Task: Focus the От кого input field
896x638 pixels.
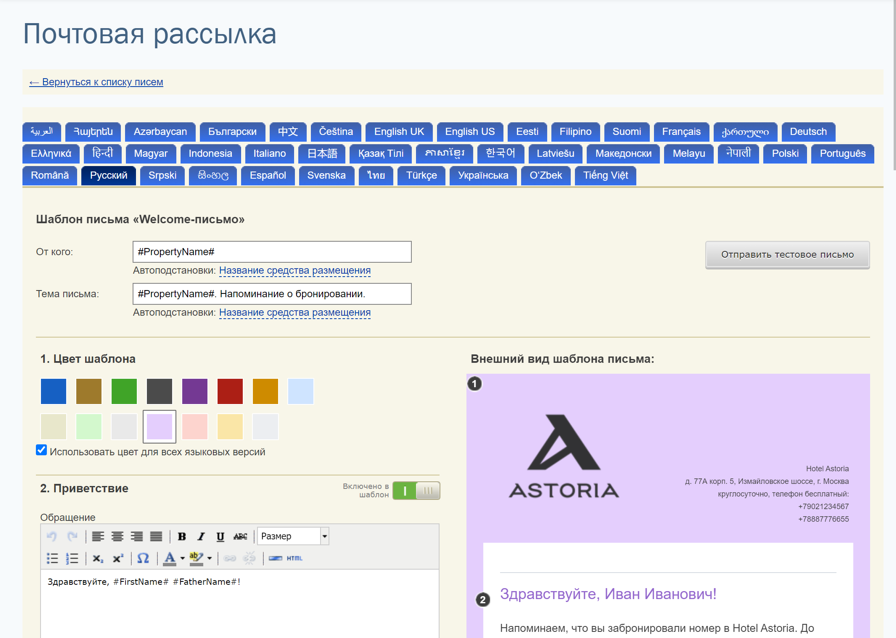Action: point(272,252)
